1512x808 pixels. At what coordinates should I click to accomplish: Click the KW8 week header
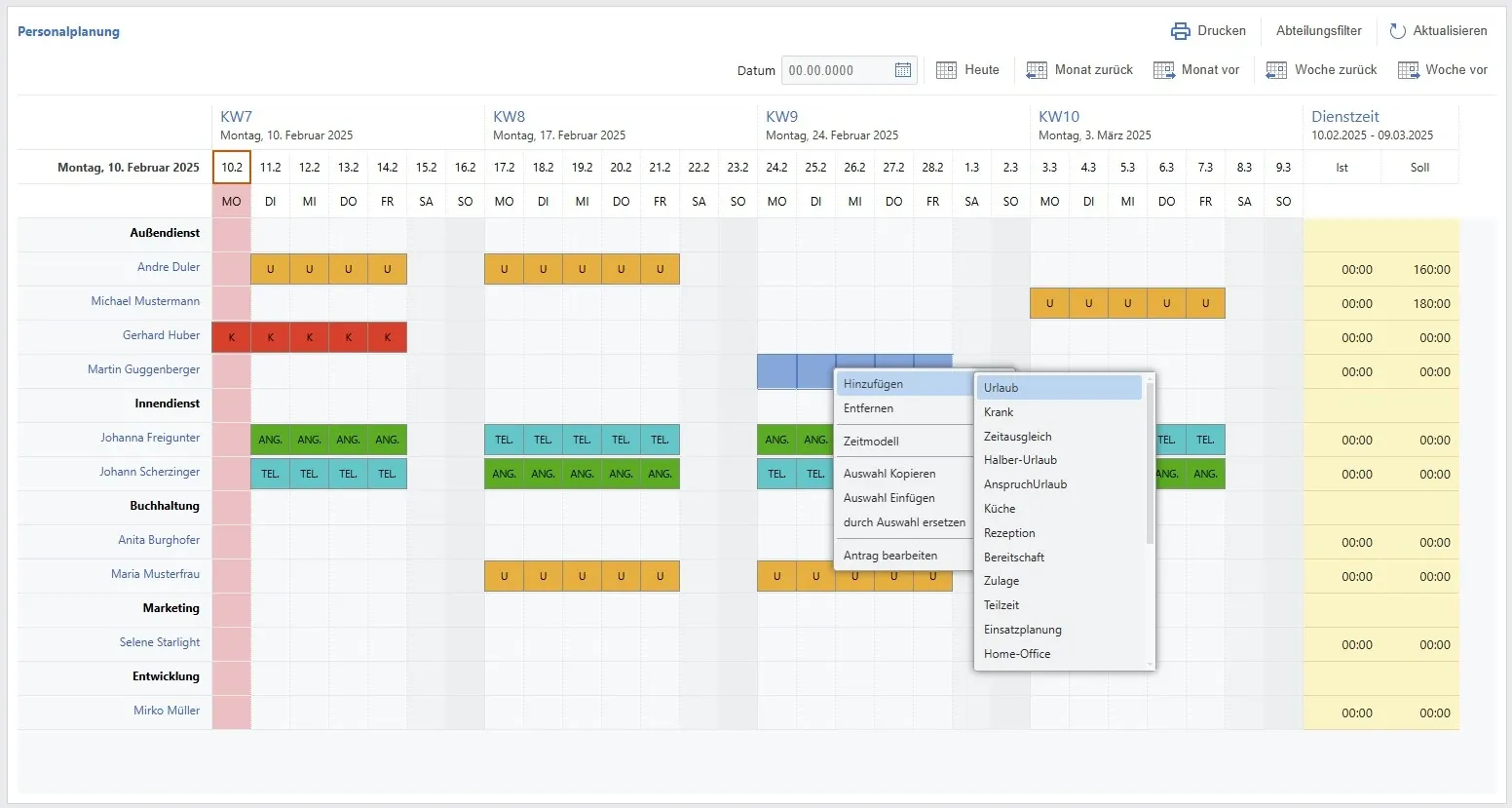click(510, 117)
